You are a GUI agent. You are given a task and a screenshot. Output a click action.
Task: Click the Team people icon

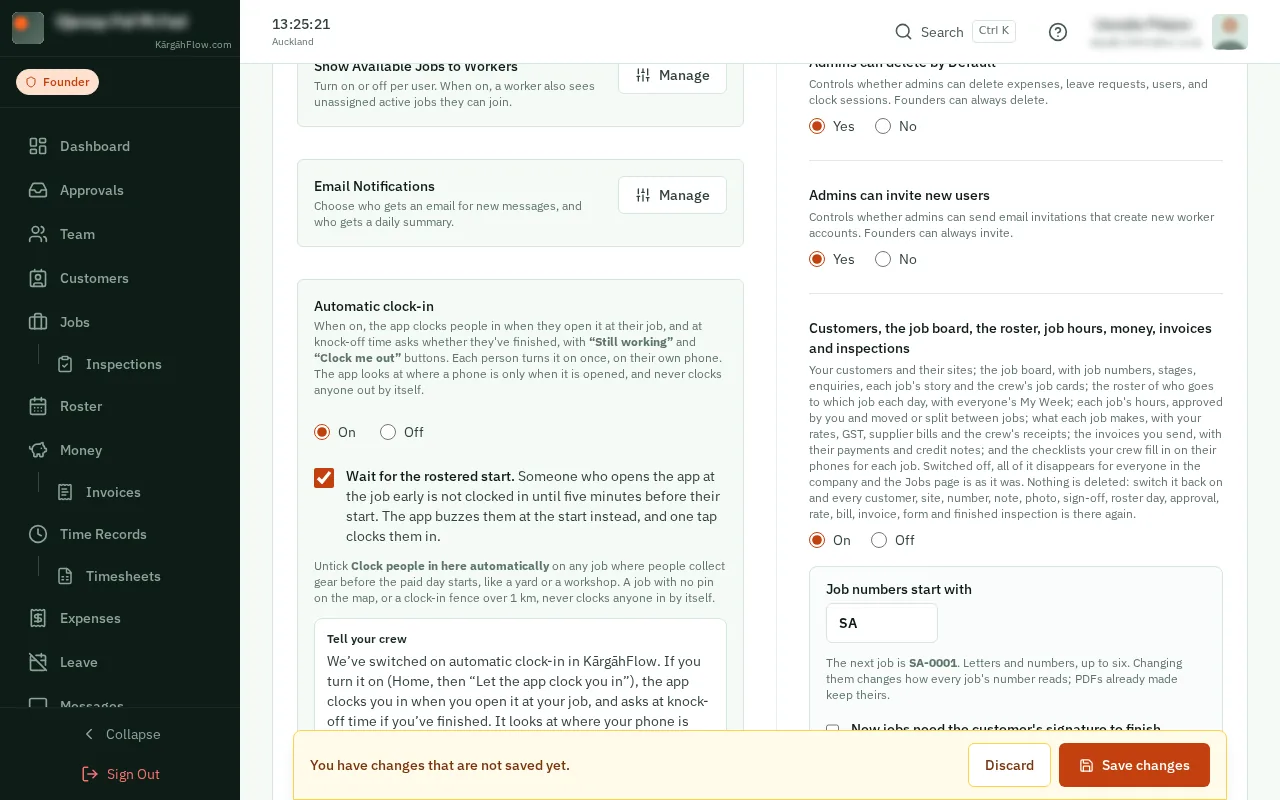pos(38,234)
